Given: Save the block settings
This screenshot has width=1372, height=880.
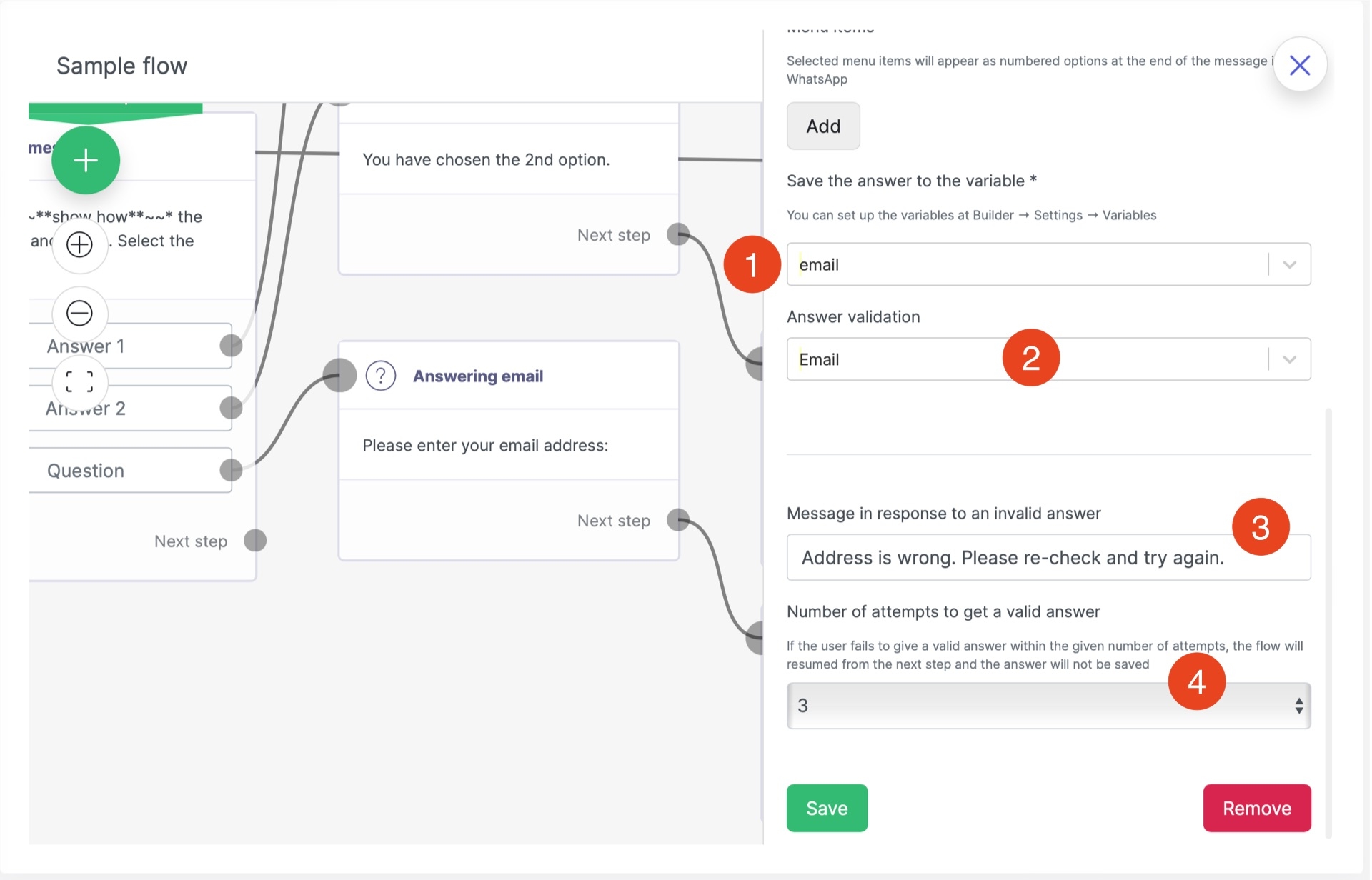Looking at the screenshot, I should click(x=827, y=808).
